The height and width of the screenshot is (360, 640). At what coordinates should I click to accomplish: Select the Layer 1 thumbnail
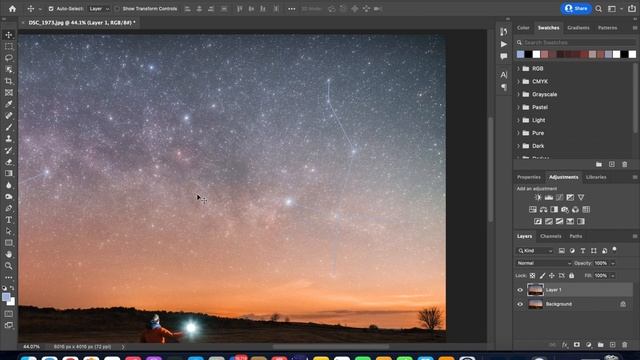[535, 290]
